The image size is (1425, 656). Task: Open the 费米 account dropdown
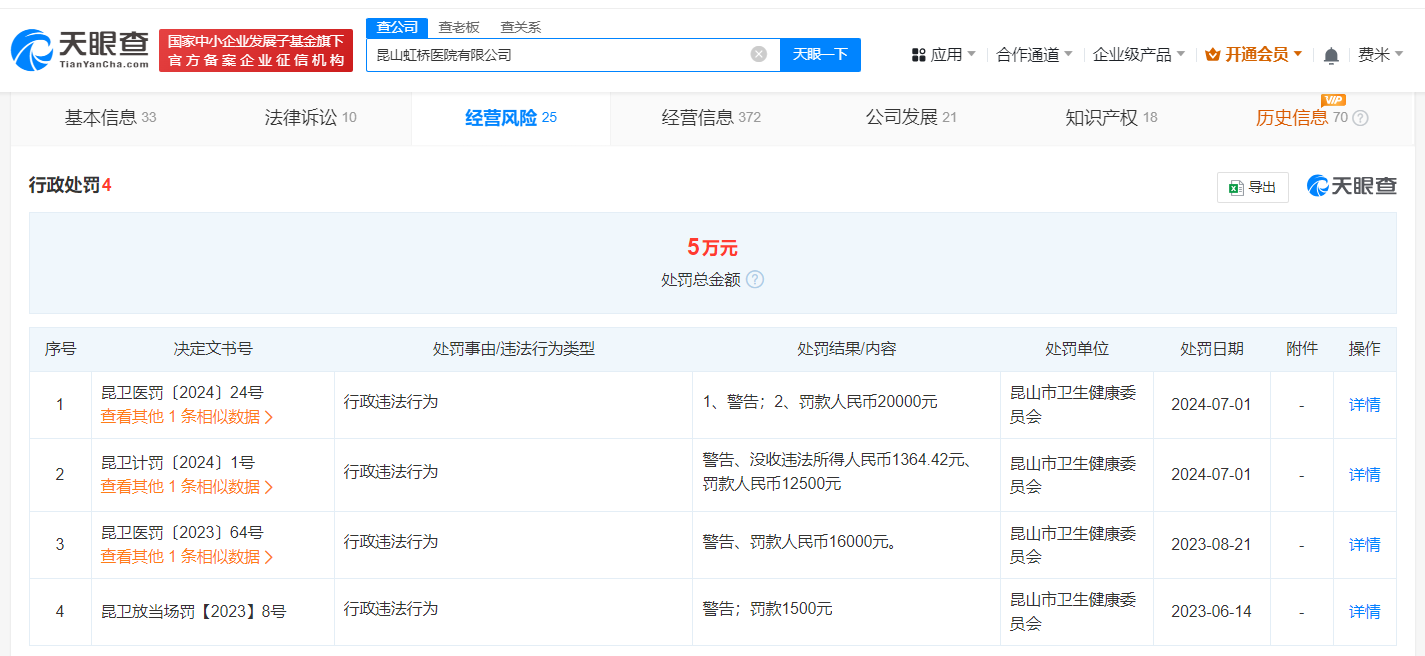point(1380,55)
